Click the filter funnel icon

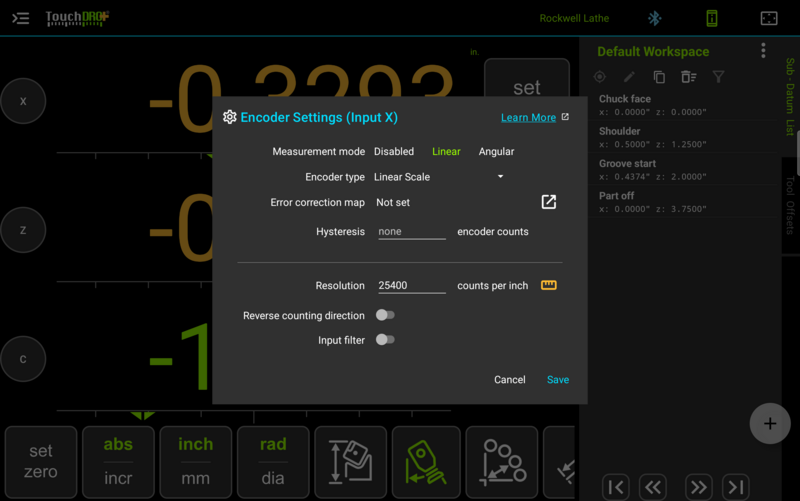(718, 77)
